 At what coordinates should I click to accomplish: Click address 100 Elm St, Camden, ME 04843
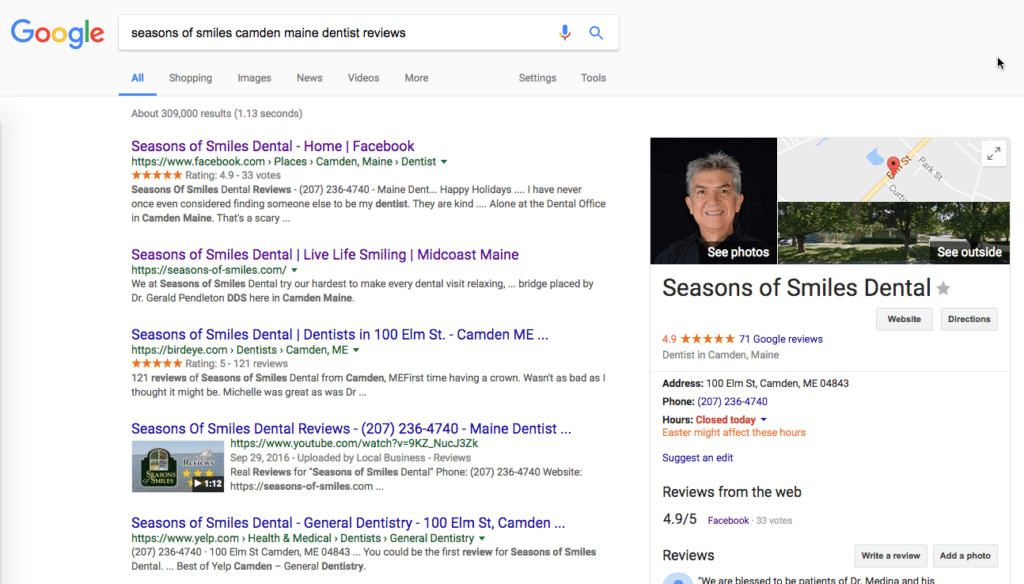click(777, 383)
